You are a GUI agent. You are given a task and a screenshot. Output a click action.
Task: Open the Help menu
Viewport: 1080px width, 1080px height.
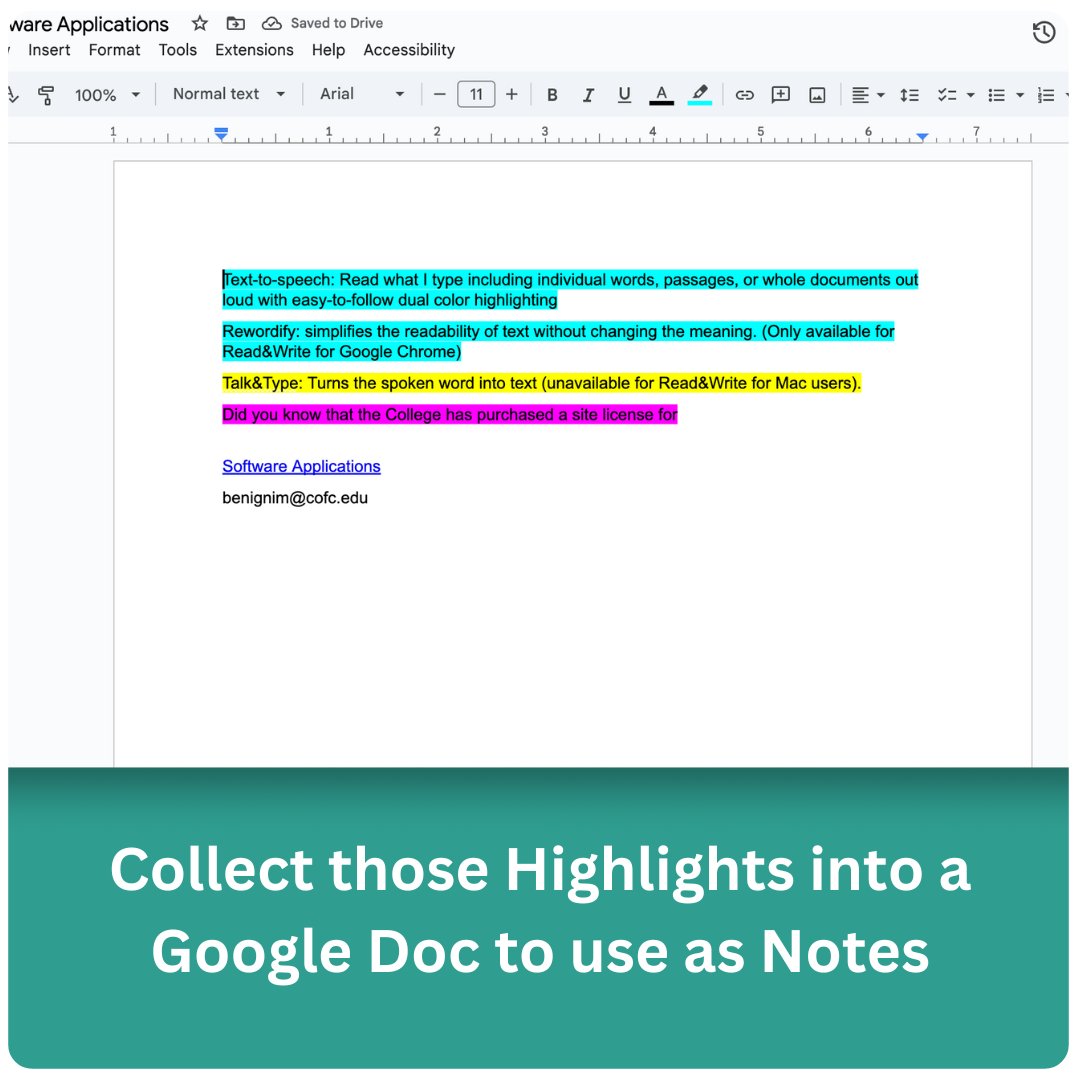click(x=328, y=50)
